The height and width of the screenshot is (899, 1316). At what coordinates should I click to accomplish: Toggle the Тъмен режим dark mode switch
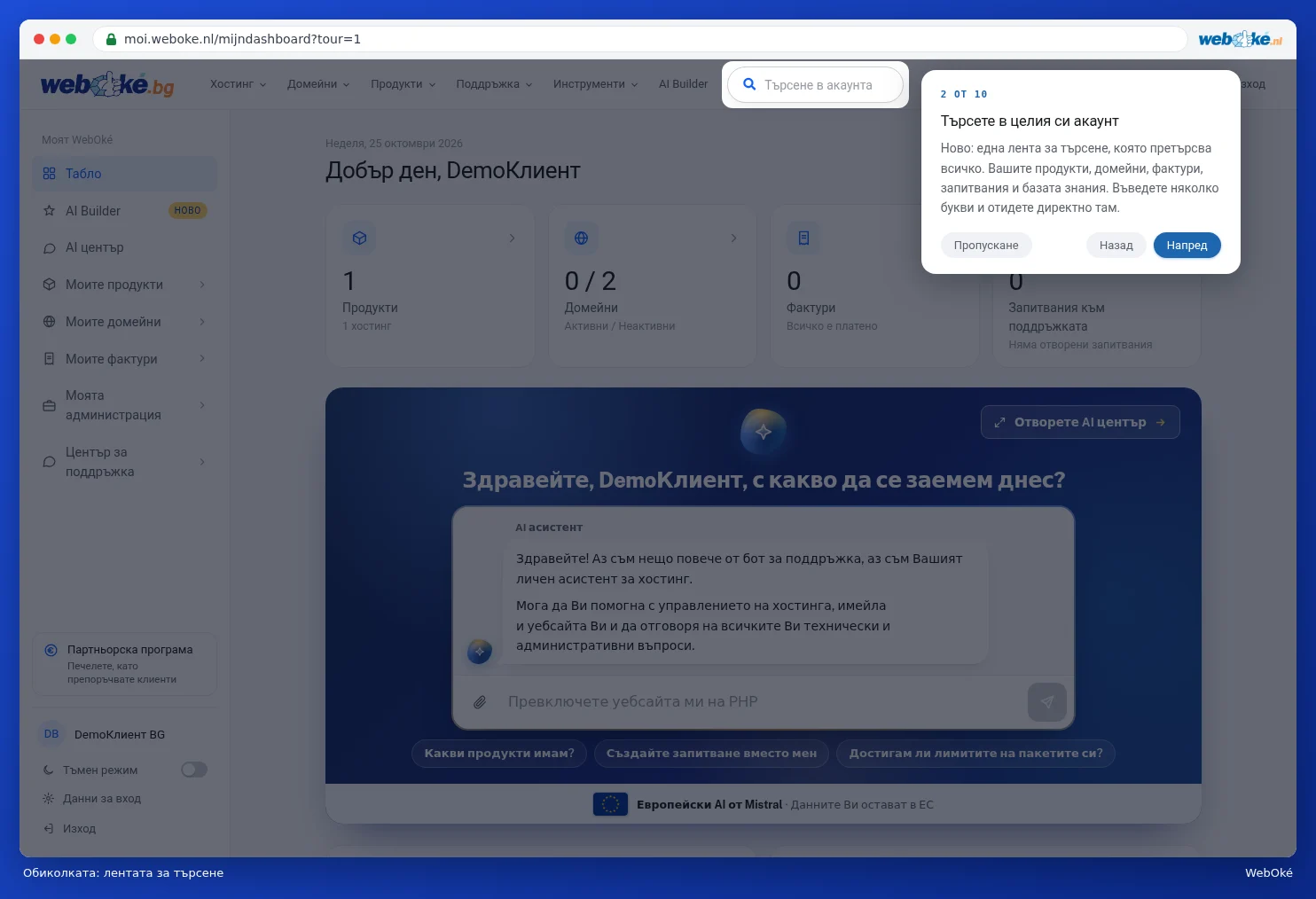click(x=194, y=770)
